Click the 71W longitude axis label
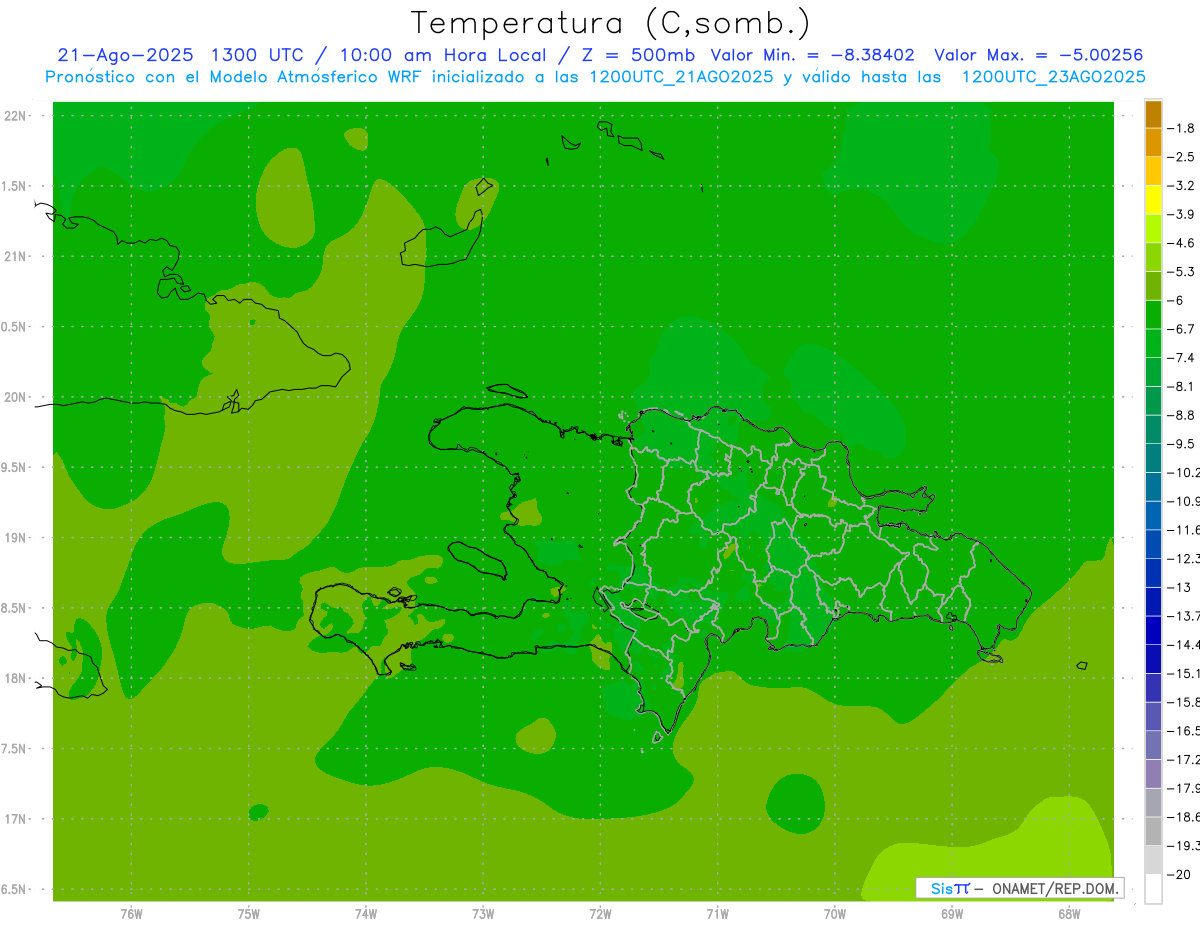The height and width of the screenshot is (927, 1200). (717, 913)
